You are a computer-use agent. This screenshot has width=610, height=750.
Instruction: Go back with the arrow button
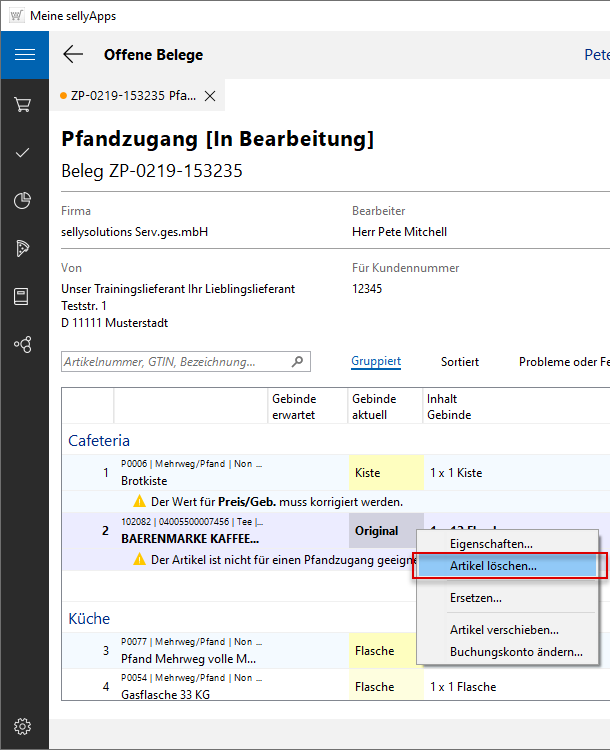(x=73, y=55)
